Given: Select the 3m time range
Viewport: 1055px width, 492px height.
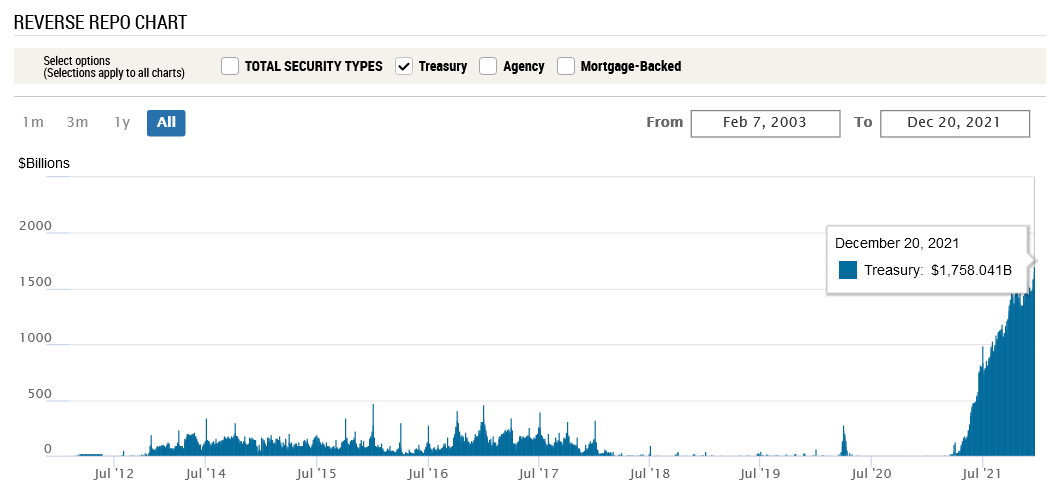Looking at the screenshot, I should tap(77, 122).
